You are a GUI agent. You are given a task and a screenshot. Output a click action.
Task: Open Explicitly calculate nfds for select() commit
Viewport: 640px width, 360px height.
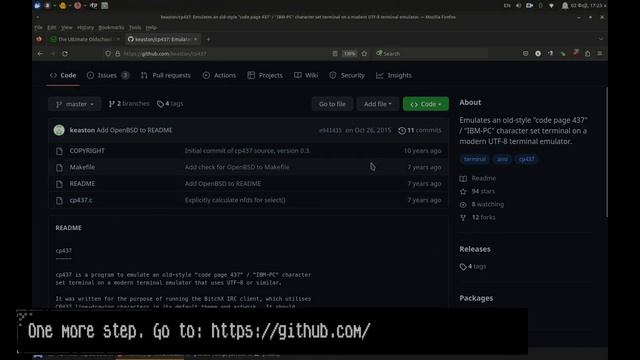[235, 200]
